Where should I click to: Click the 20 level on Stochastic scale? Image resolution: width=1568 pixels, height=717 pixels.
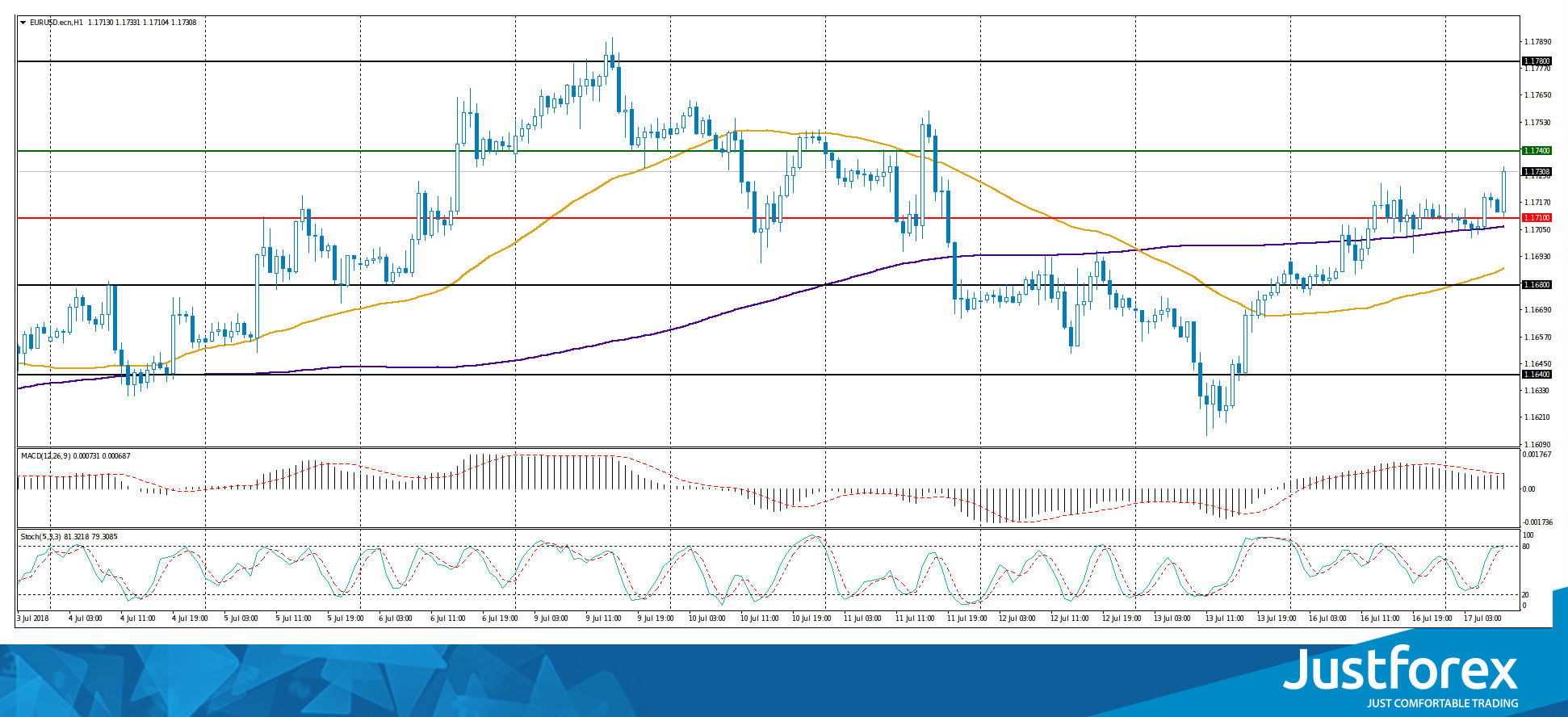coord(1525,595)
